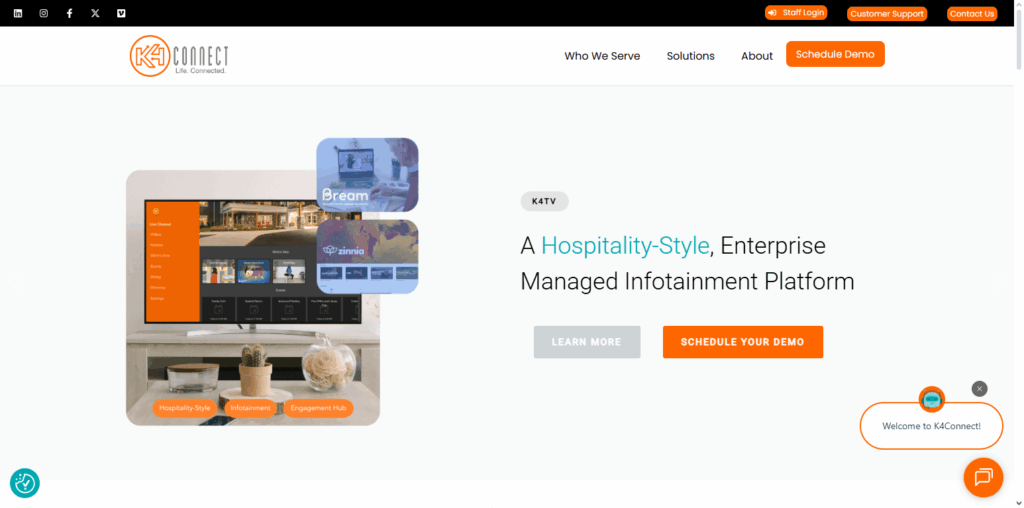This screenshot has width=1024, height=508.
Task: Expand the About menu
Action: click(757, 56)
